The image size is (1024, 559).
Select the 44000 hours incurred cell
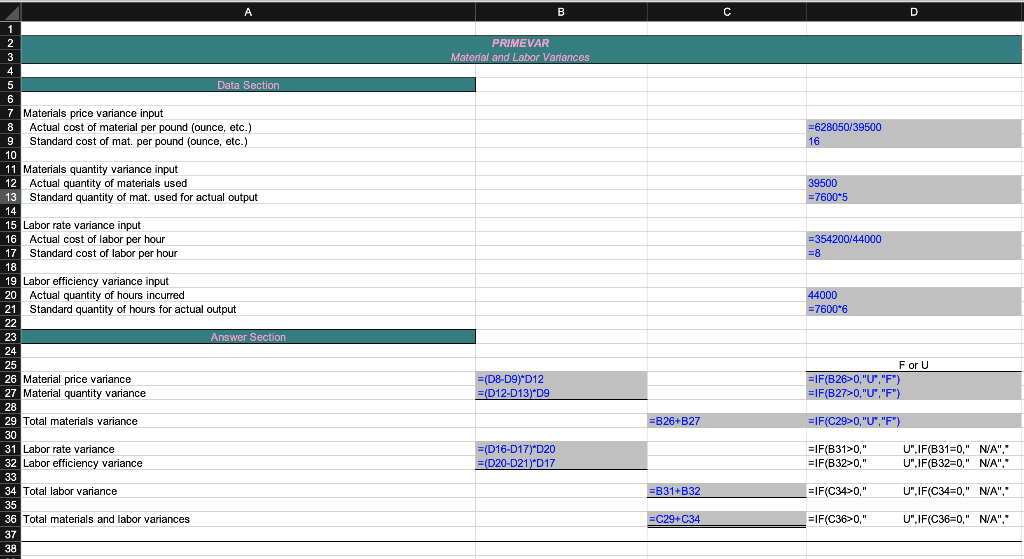tap(914, 295)
